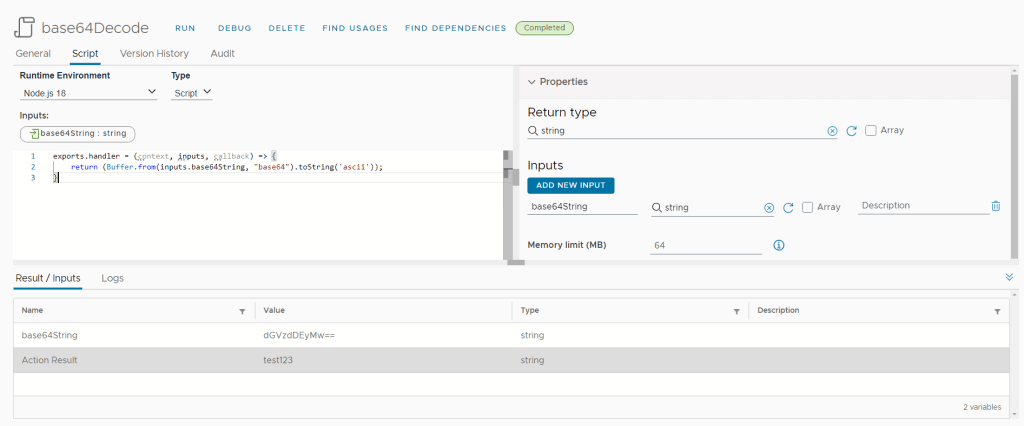The height and width of the screenshot is (426, 1024).
Task: Check Array for base64String input
Action: (808, 207)
